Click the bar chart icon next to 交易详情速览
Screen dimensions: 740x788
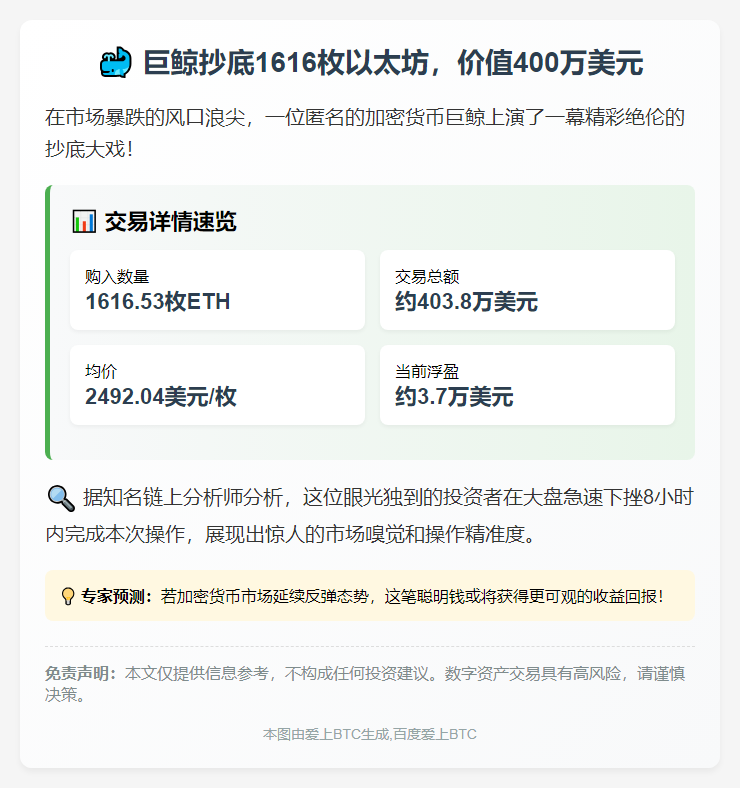(x=84, y=222)
